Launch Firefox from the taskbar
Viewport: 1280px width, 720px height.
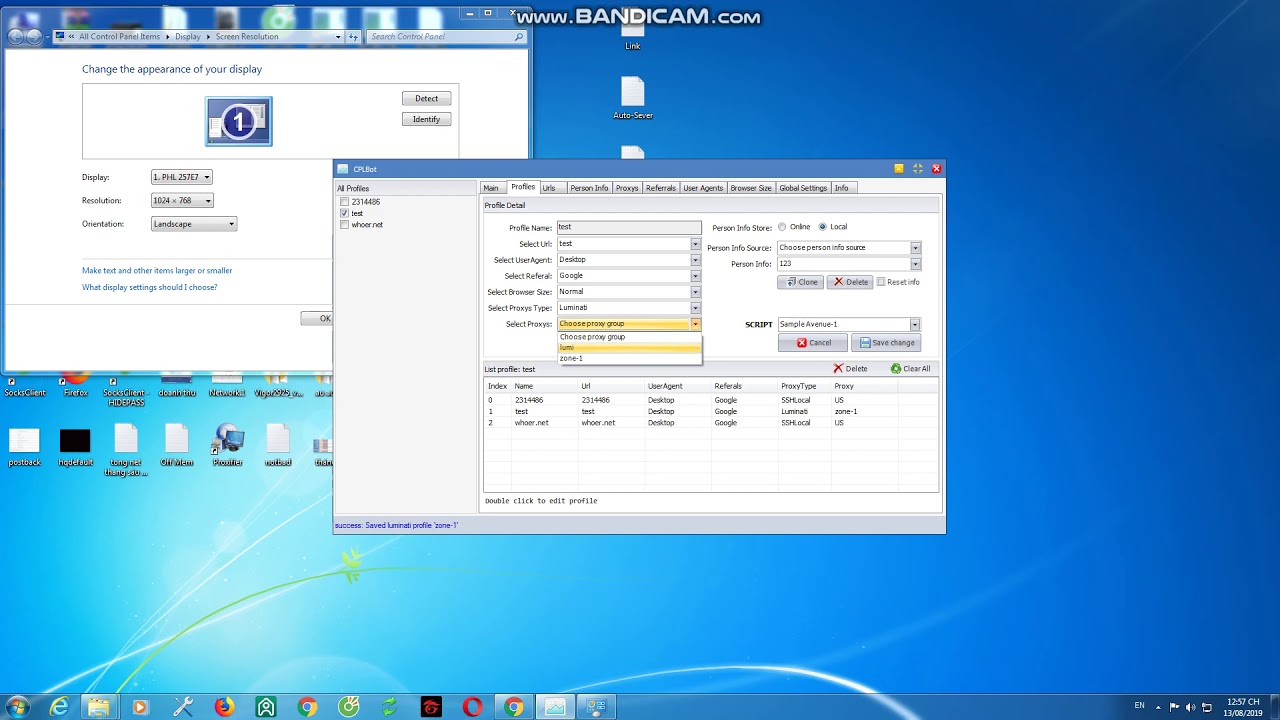(224, 707)
